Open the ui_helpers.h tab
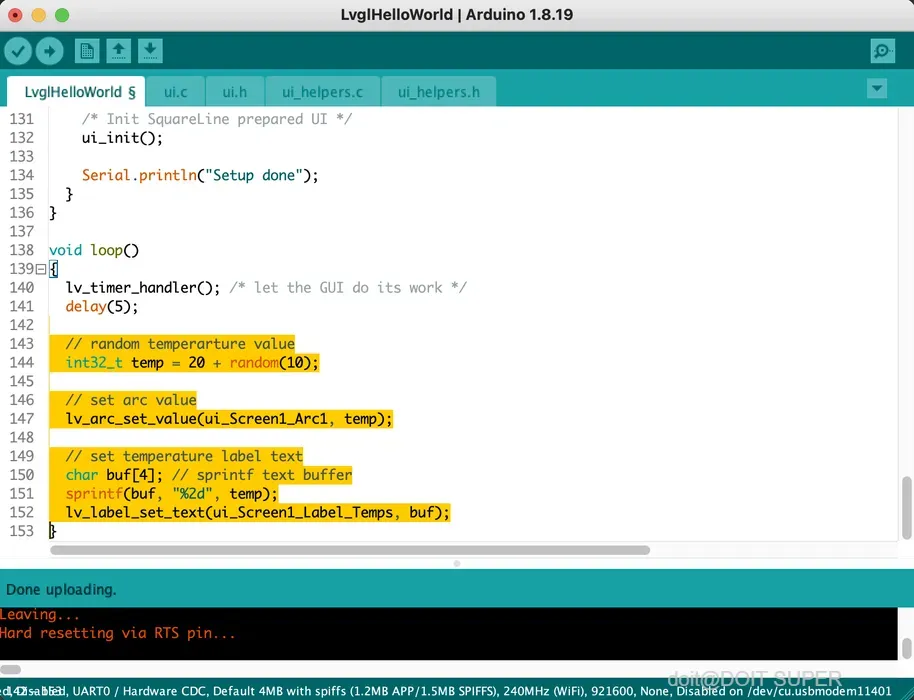 (x=438, y=92)
